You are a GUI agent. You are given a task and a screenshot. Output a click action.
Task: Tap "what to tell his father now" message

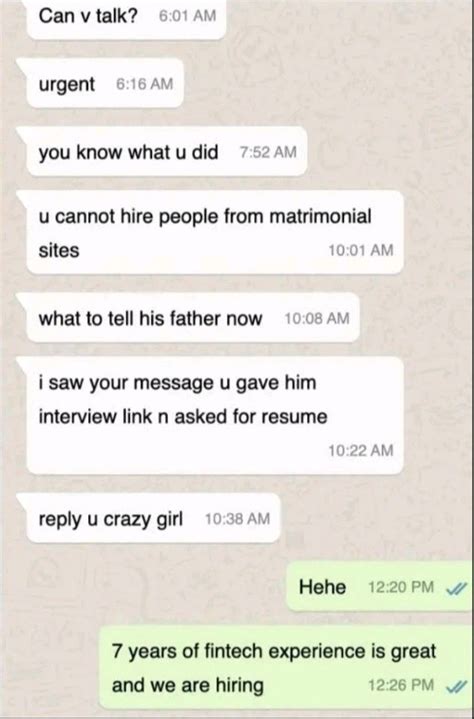point(193,317)
